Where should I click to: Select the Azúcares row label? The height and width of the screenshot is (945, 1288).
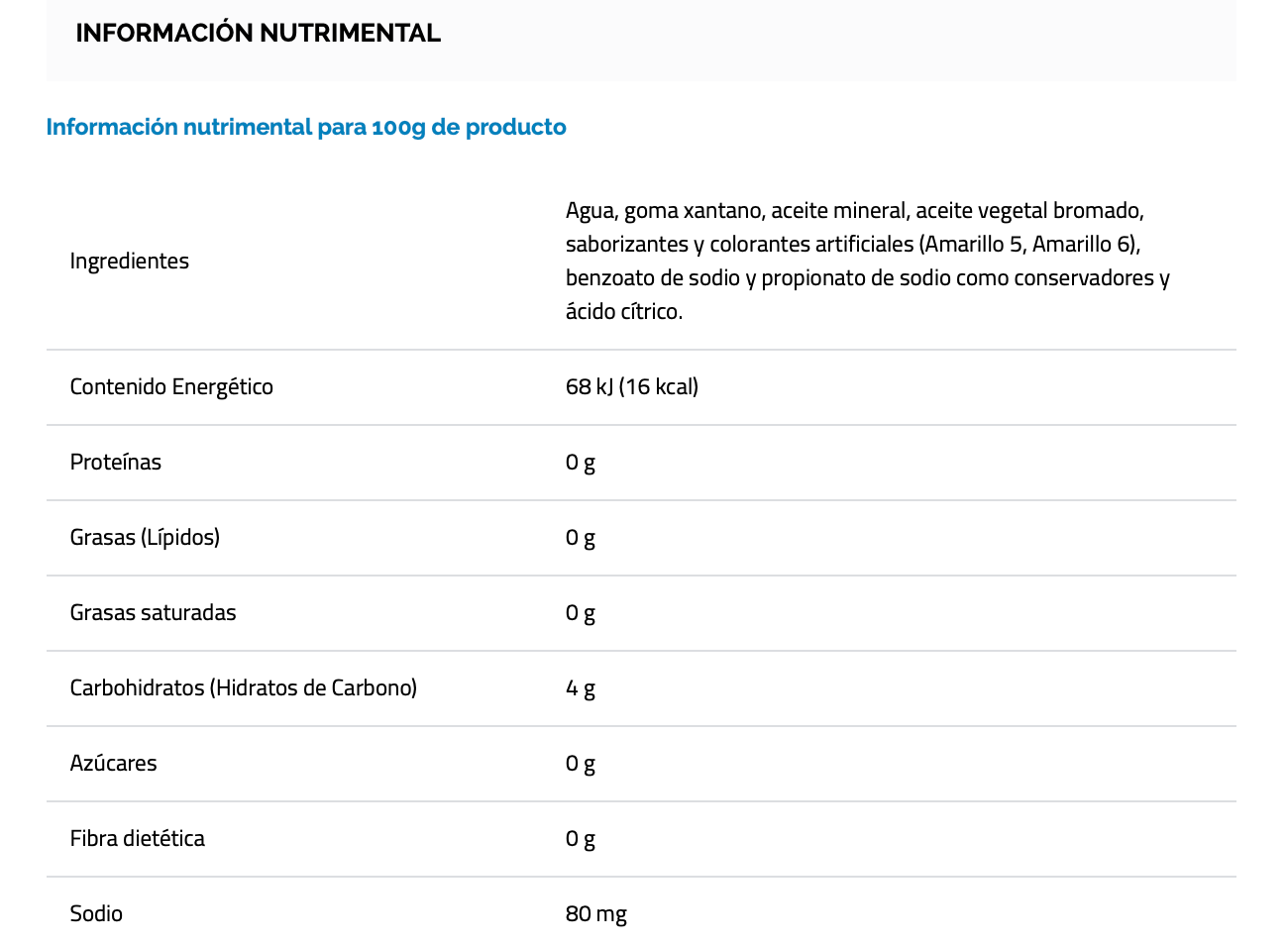114,763
